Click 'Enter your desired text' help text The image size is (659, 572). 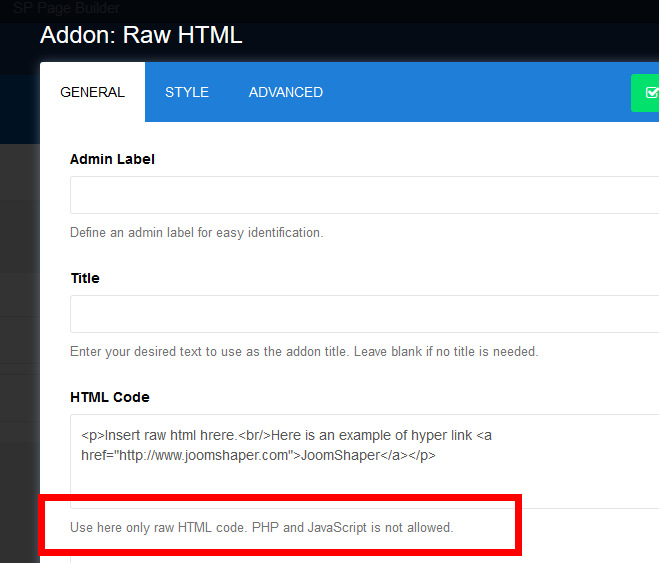[x=304, y=351]
